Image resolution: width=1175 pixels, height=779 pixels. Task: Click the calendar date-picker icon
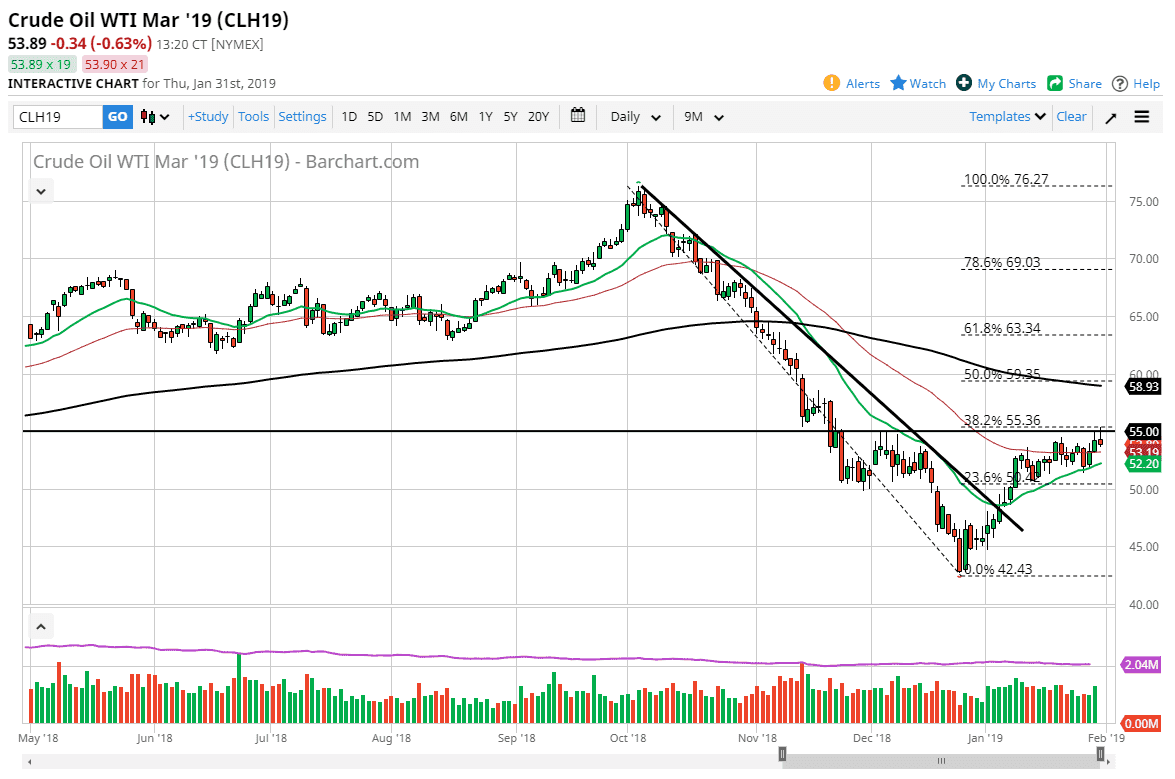pos(578,116)
